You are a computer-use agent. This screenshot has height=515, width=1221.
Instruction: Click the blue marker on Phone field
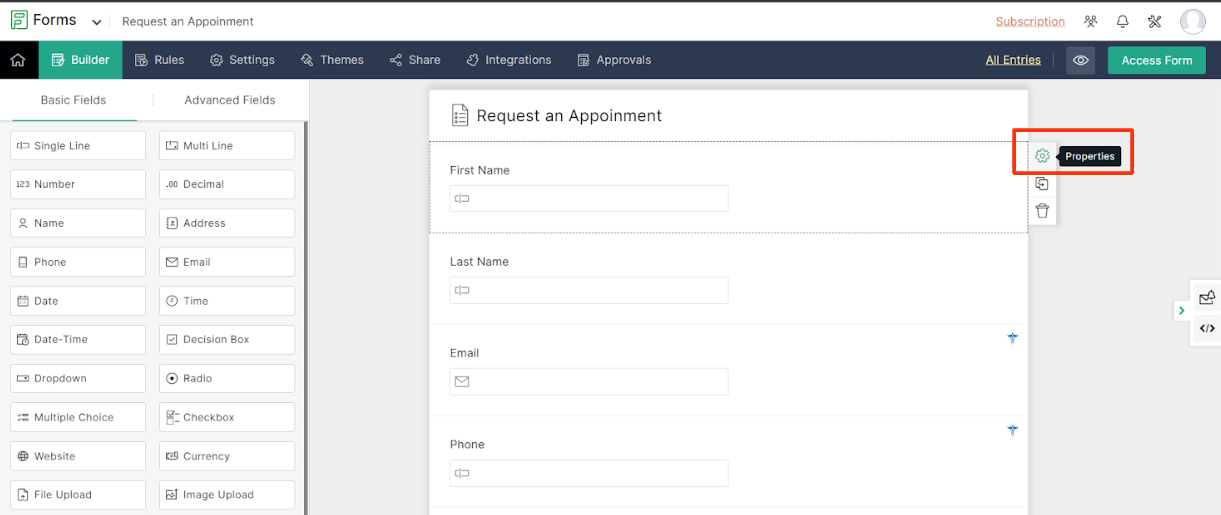click(1012, 430)
